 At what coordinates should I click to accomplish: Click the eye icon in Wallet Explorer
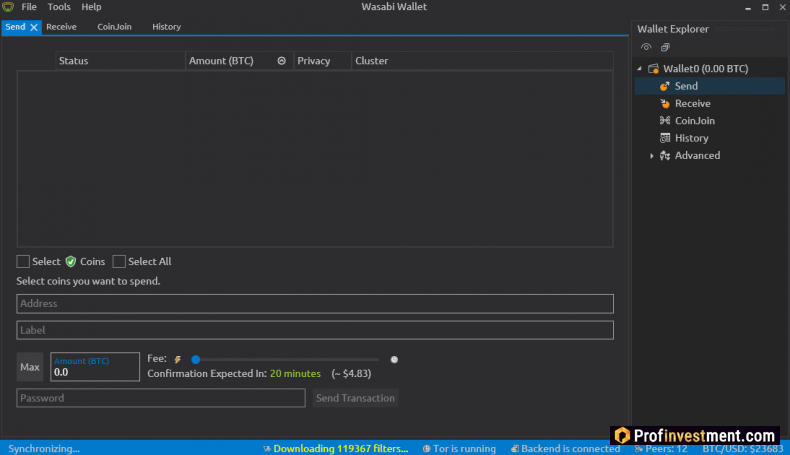[646, 47]
